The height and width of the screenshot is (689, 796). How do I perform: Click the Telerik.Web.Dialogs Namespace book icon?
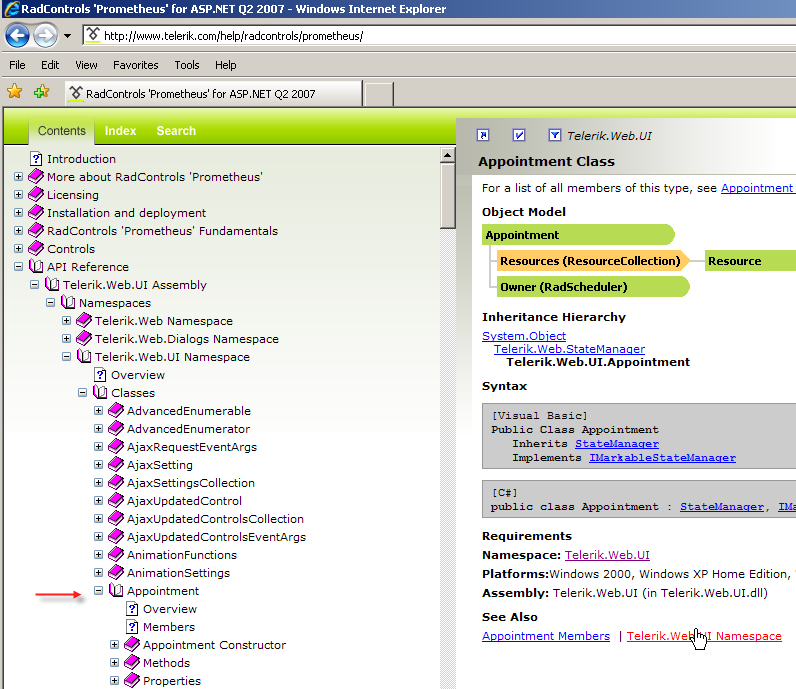pos(84,338)
